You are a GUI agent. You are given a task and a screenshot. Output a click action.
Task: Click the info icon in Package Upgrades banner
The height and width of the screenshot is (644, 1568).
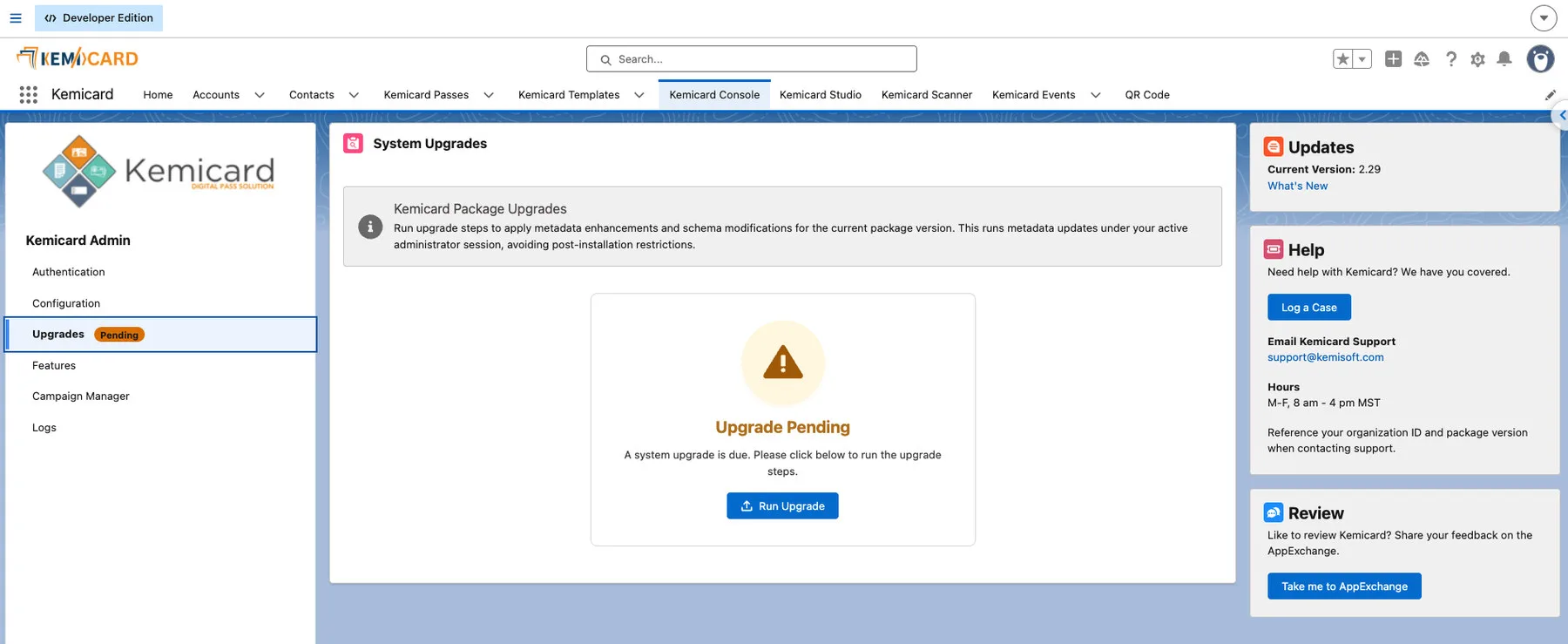click(x=370, y=227)
